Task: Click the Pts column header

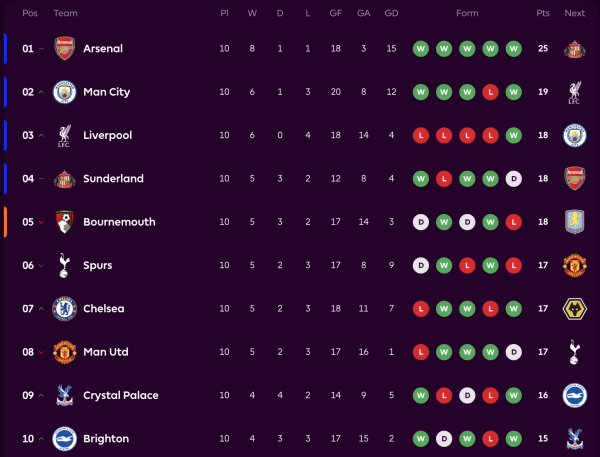Action: click(543, 14)
